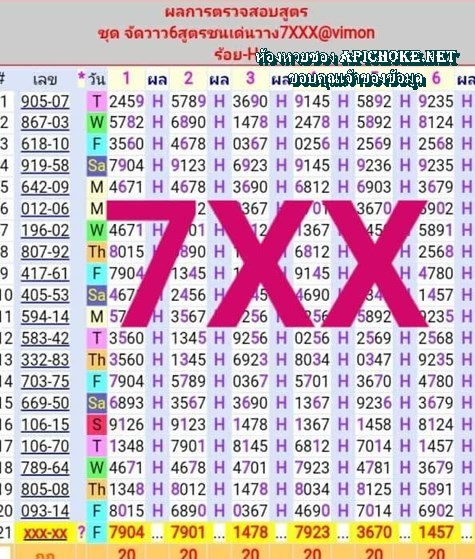Click the M day cell for 642-09
475x559 pixels.
(x=97, y=187)
